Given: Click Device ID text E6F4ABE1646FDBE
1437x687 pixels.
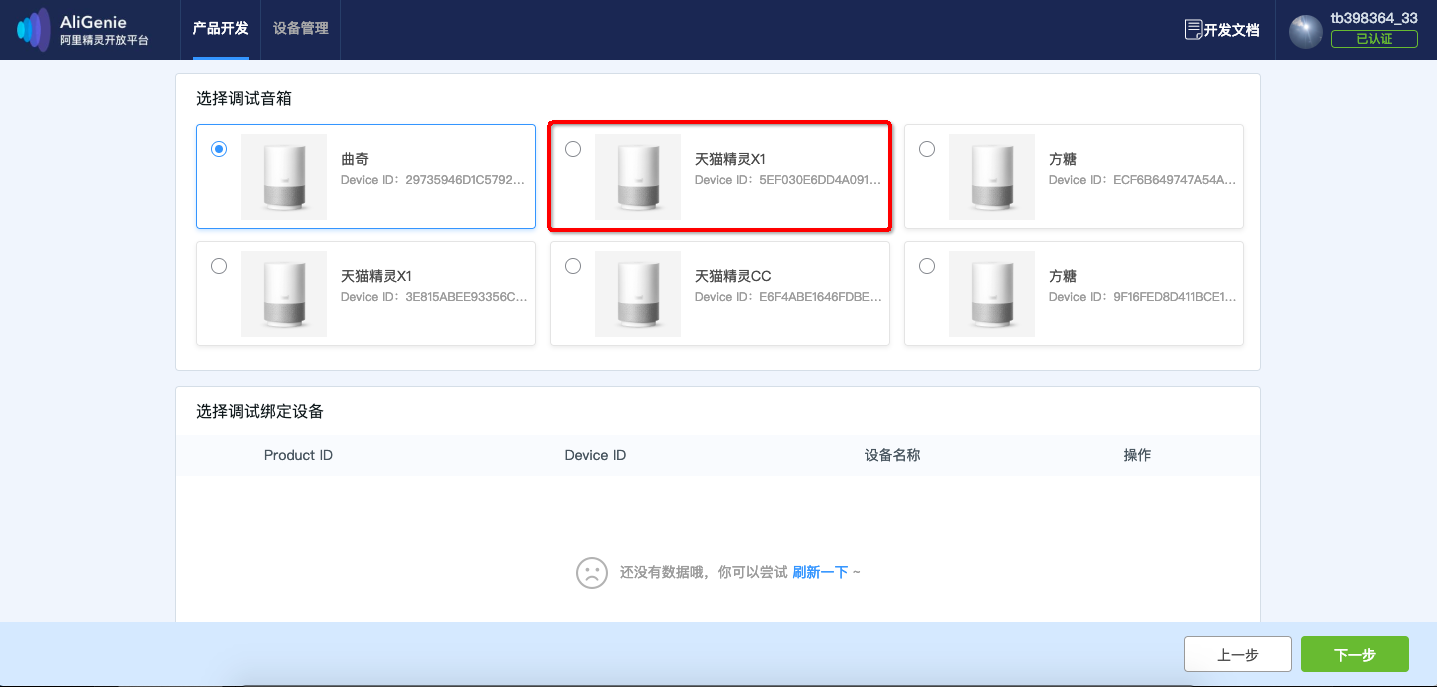Looking at the screenshot, I should coord(788,297).
